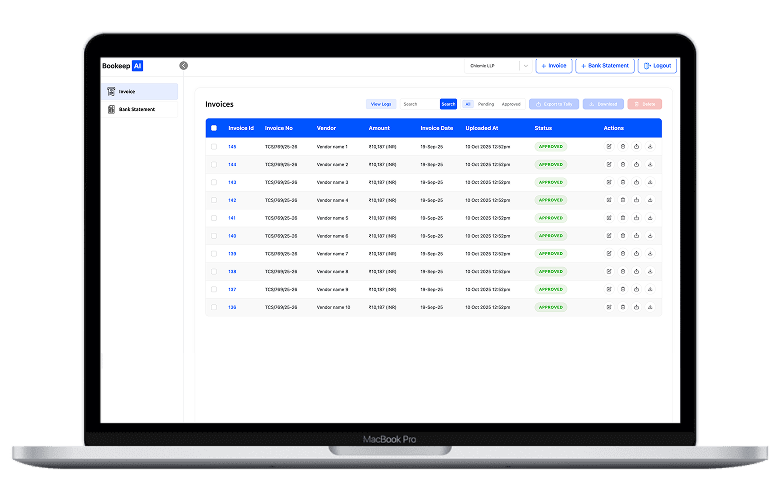Screen dimensions: 781x483
Task: Select the Approved filter tab
Action: pyautogui.click(x=511, y=104)
